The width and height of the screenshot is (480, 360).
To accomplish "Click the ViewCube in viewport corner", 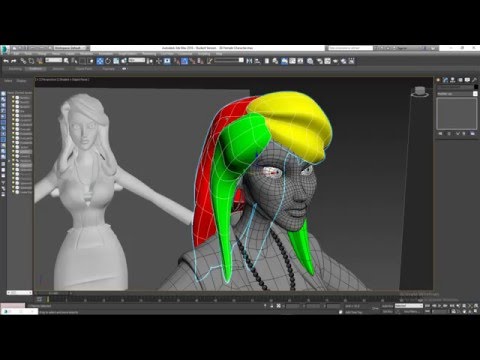I will 420,91.
